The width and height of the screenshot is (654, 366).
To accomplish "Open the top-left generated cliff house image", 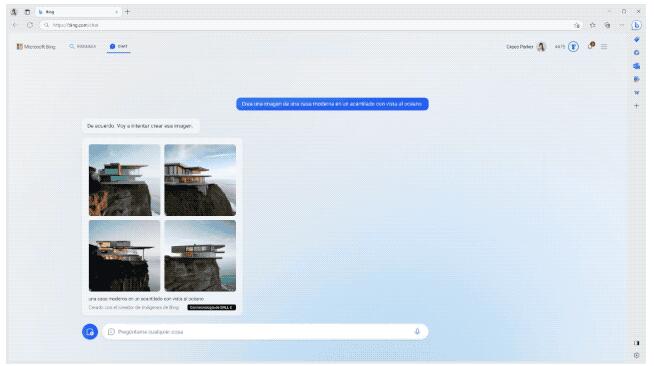I will [x=124, y=180].
